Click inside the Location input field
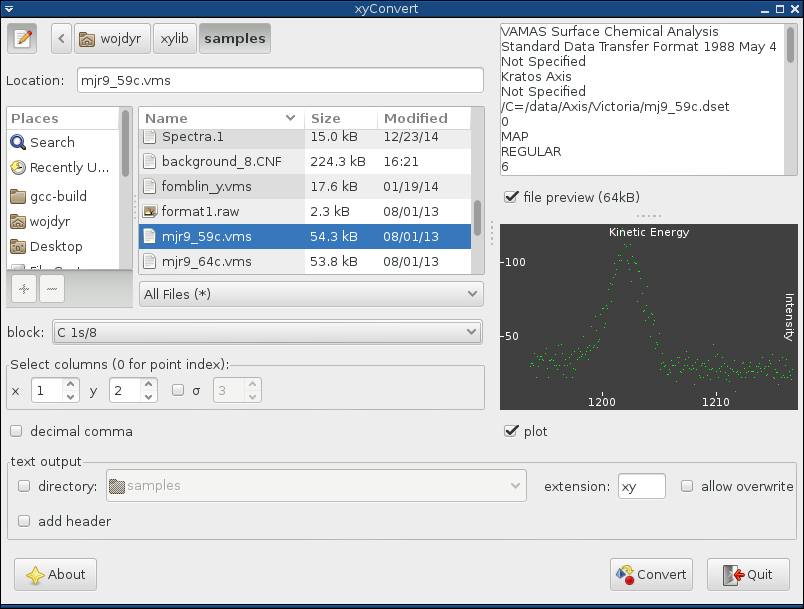The image size is (804, 609). [280, 80]
